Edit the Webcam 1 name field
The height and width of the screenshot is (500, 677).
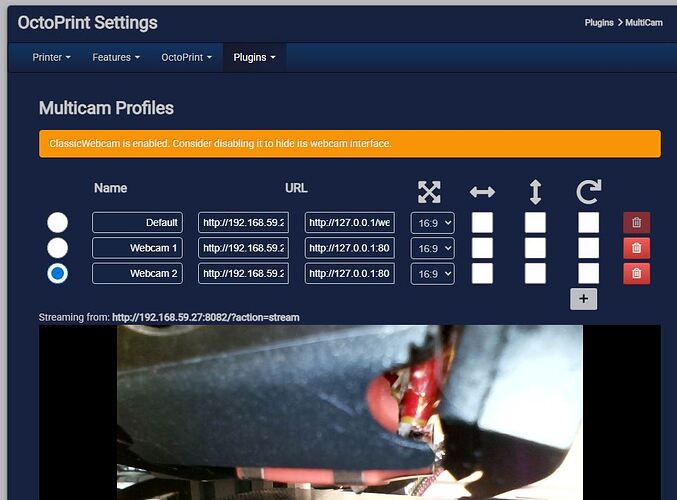[x=137, y=247]
